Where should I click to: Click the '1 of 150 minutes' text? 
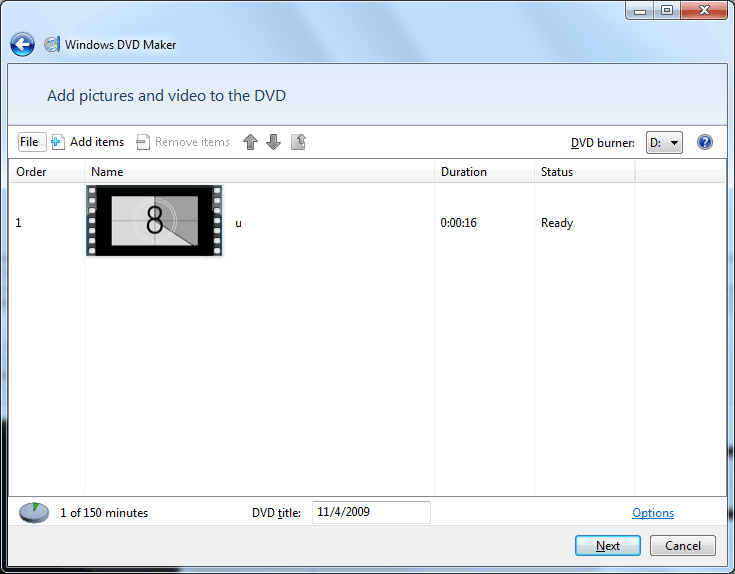104,513
